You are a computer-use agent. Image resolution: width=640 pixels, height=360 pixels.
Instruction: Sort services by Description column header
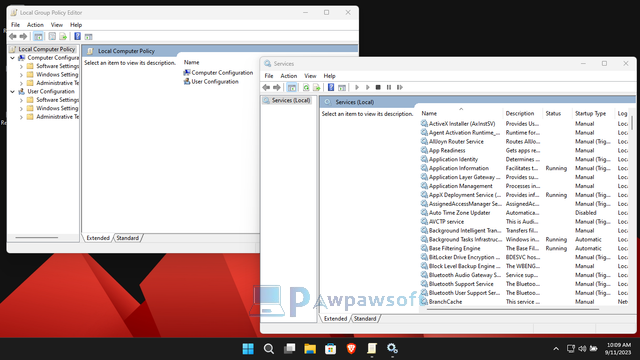tap(523, 113)
